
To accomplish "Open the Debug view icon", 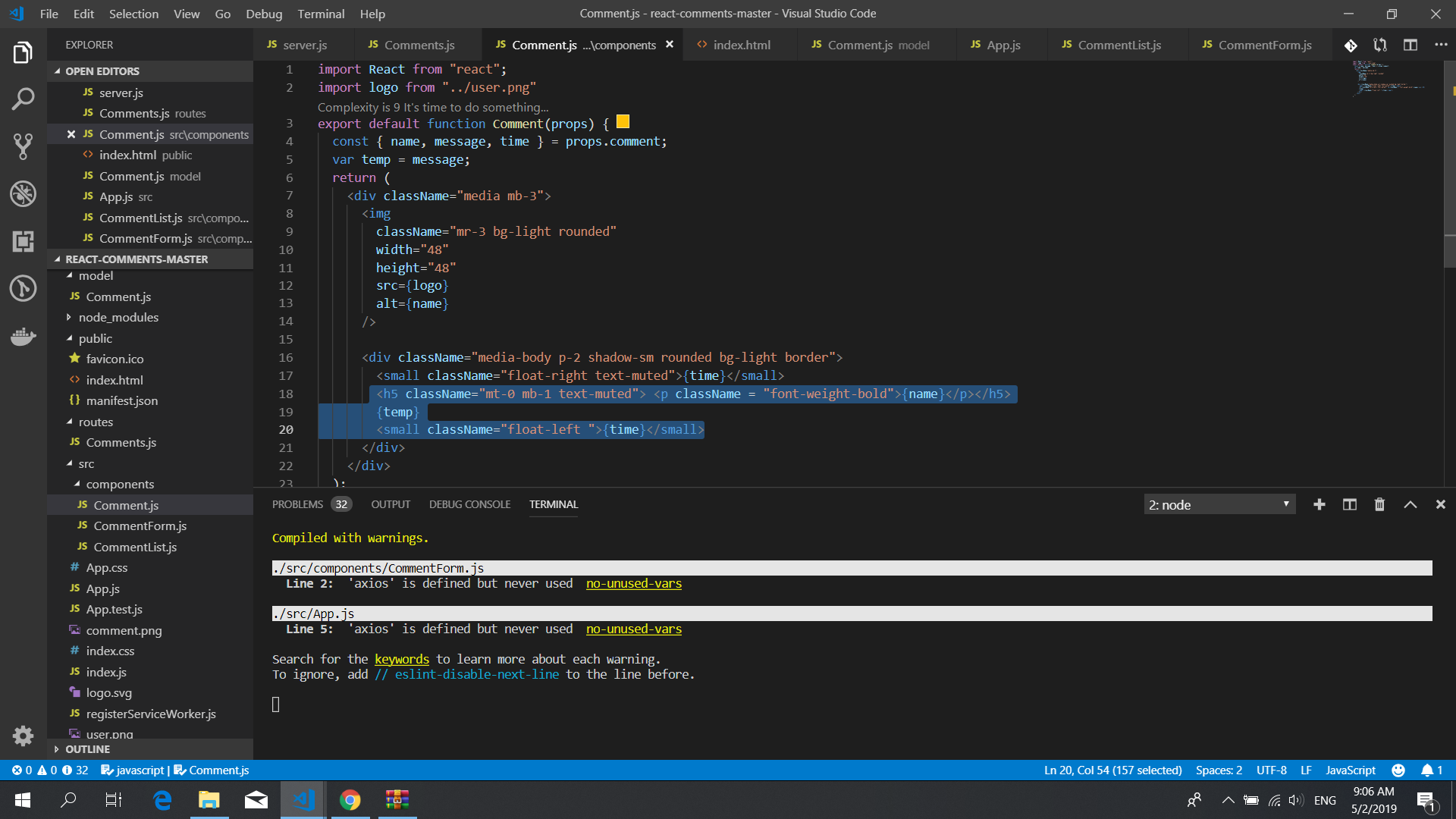I will pos(23,194).
